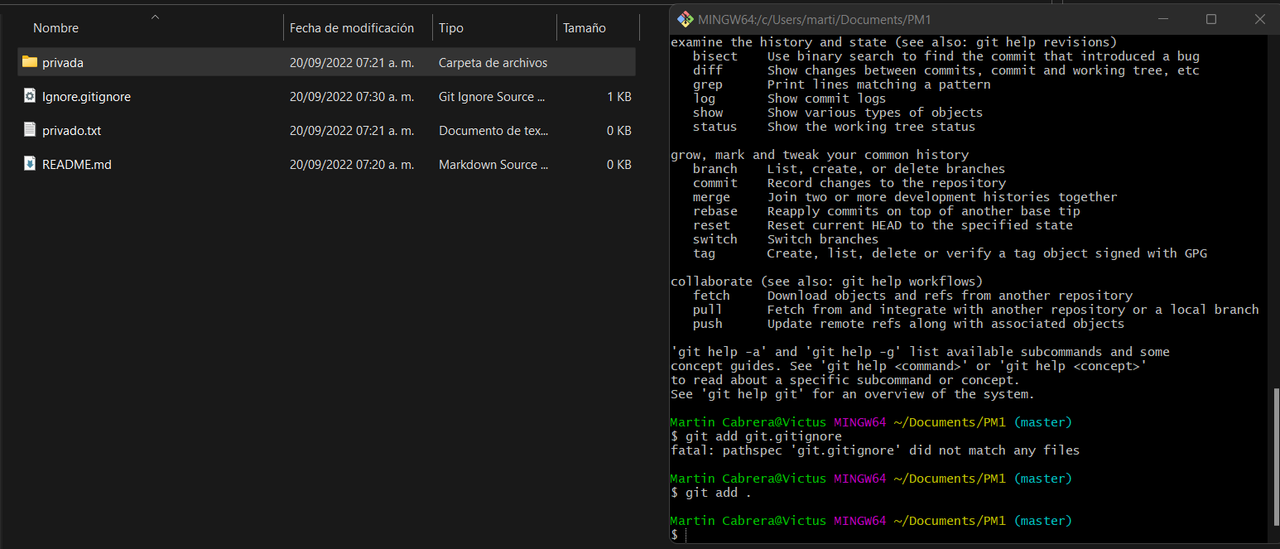Click the privada folder icon
Screen dimensions: 1280x549
click(x=29, y=62)
